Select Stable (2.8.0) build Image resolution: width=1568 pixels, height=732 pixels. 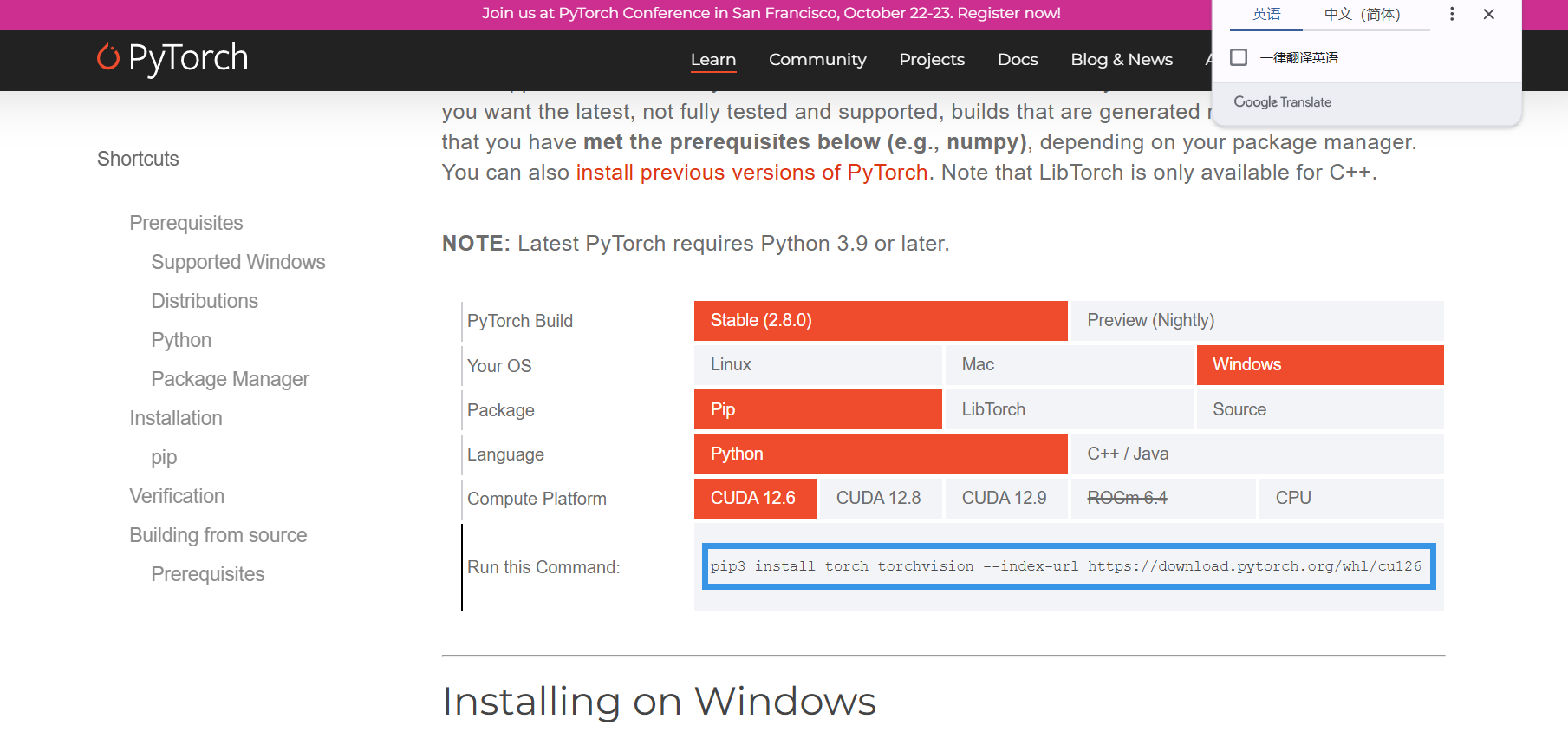(881, 321)
